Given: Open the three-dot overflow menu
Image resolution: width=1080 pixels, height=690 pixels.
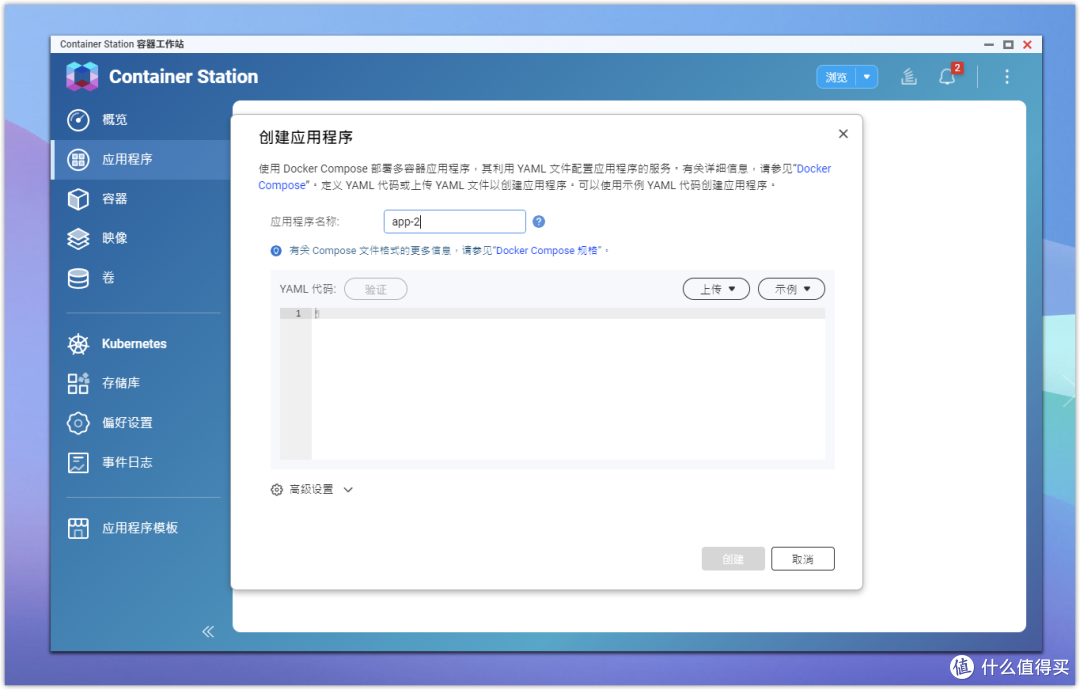Looking at the screenshot, I should coord(1007,76).
